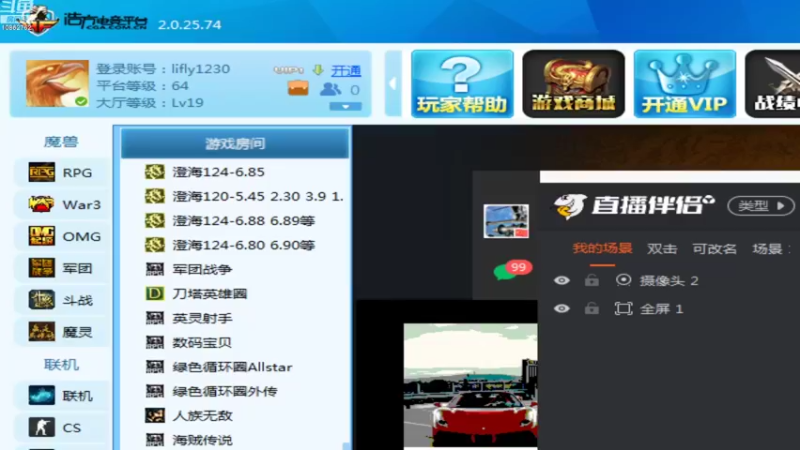Open the 开通VIP crown tile
800x450 pixels.
pyautogui.click(x=685, y=84)
